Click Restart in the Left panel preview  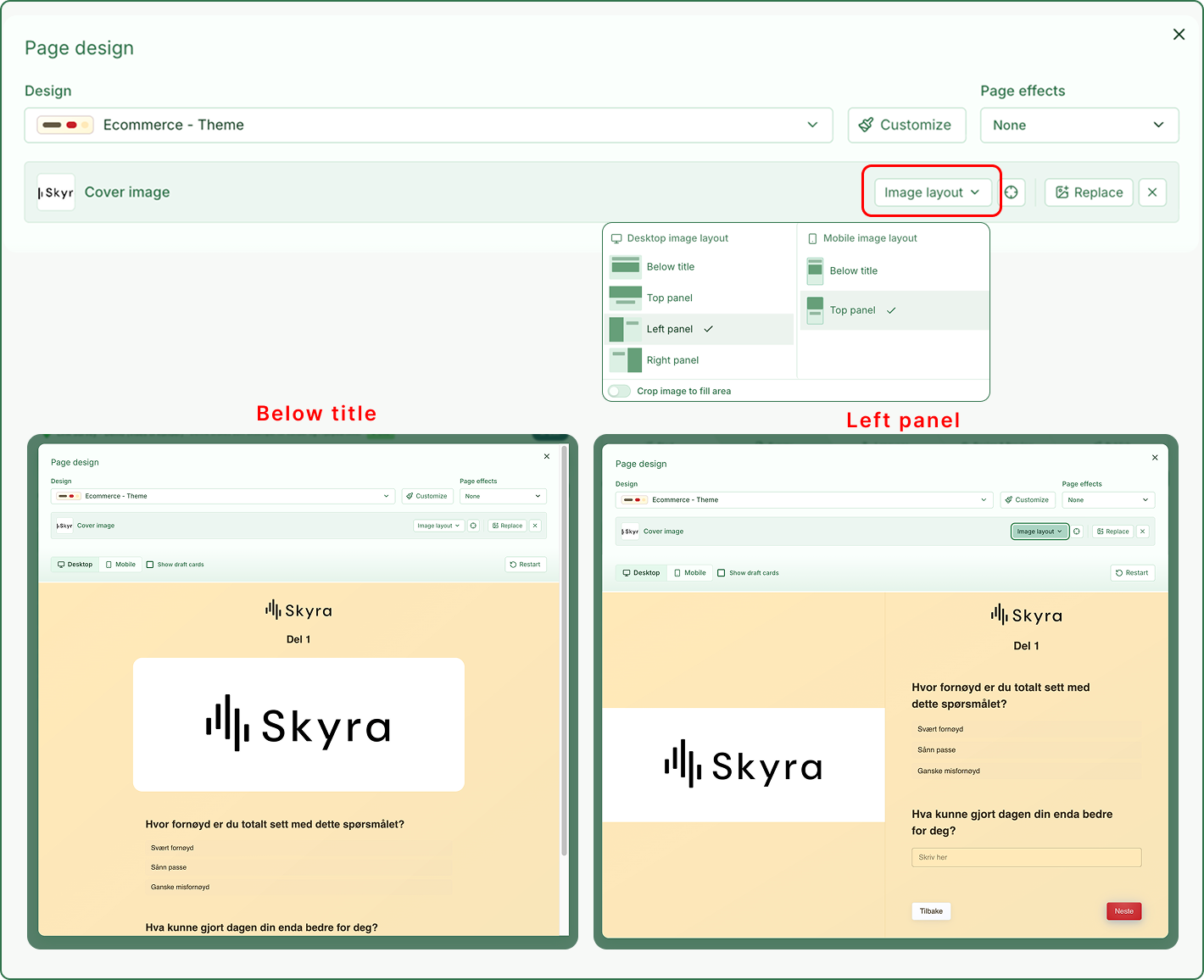tap(1132, 573)
